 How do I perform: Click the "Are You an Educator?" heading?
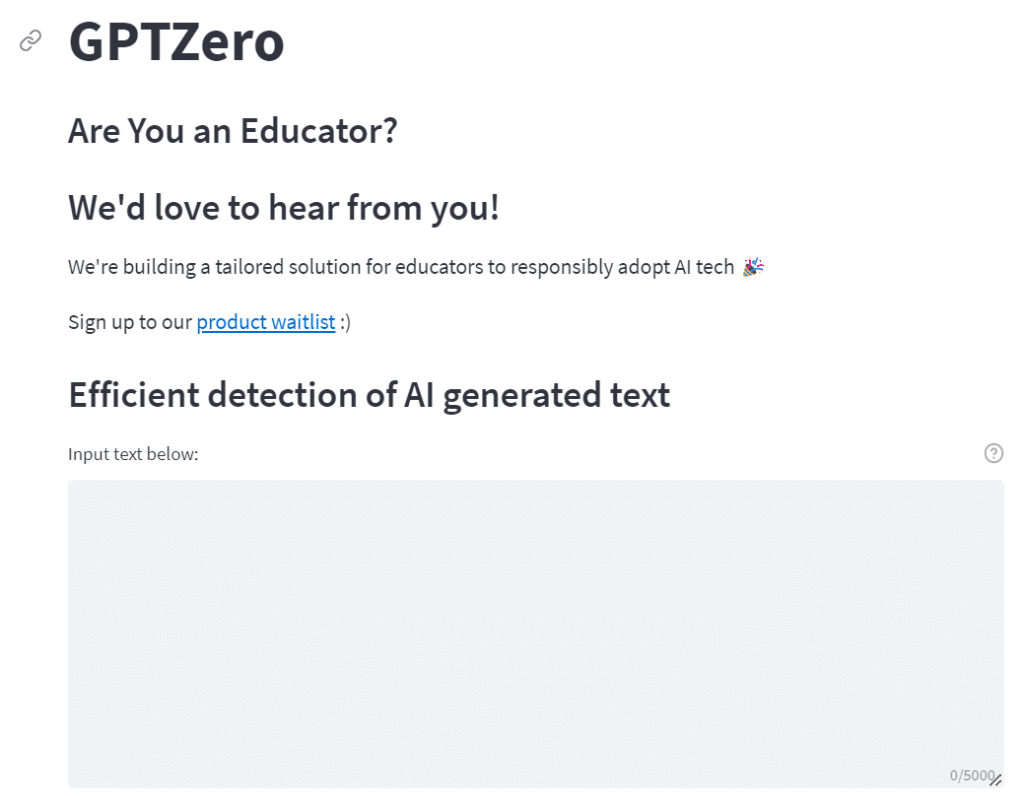pyautogui.click(x=233, y=131)
